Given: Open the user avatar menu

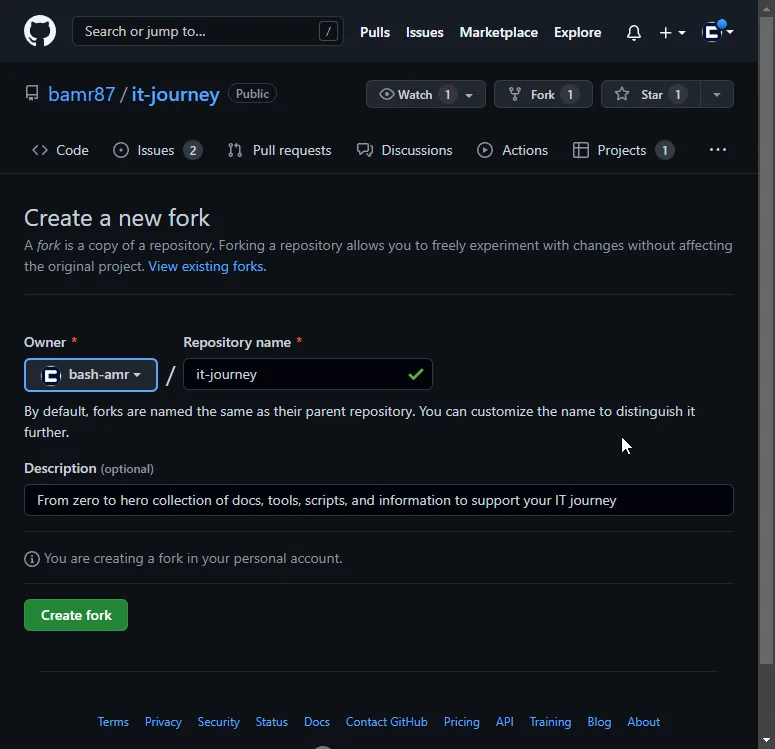Looking at the screenshot, I should tap(718, 32).
